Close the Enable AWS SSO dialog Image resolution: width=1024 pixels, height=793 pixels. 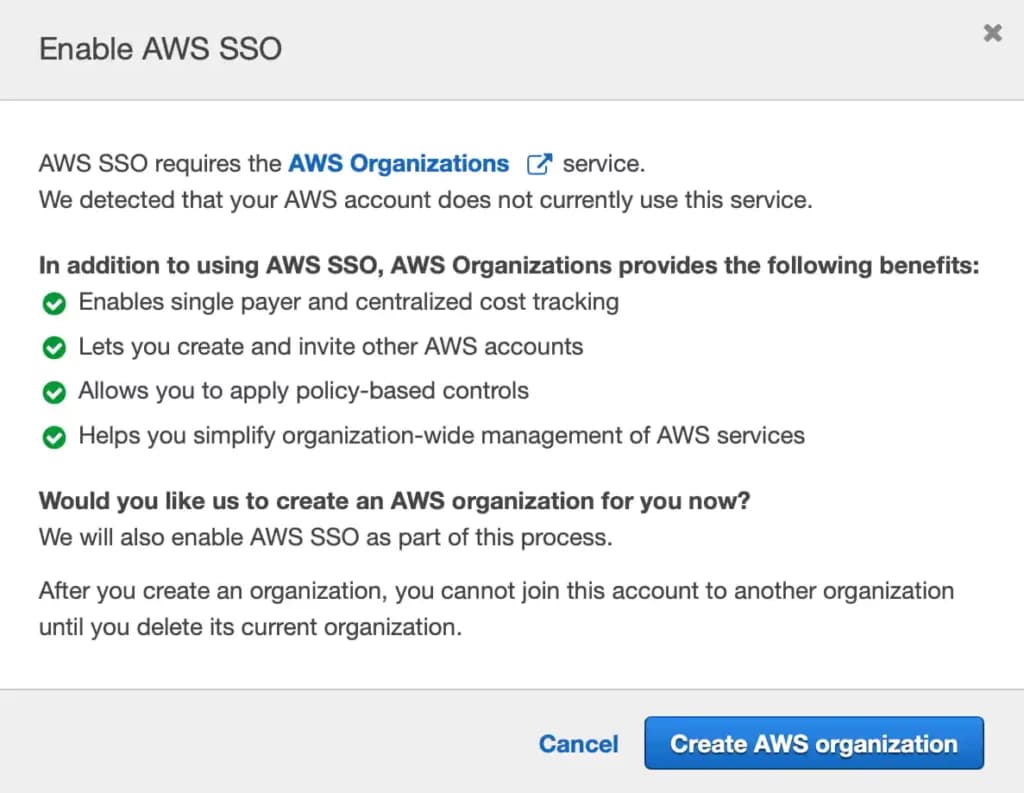coord(992,33)
